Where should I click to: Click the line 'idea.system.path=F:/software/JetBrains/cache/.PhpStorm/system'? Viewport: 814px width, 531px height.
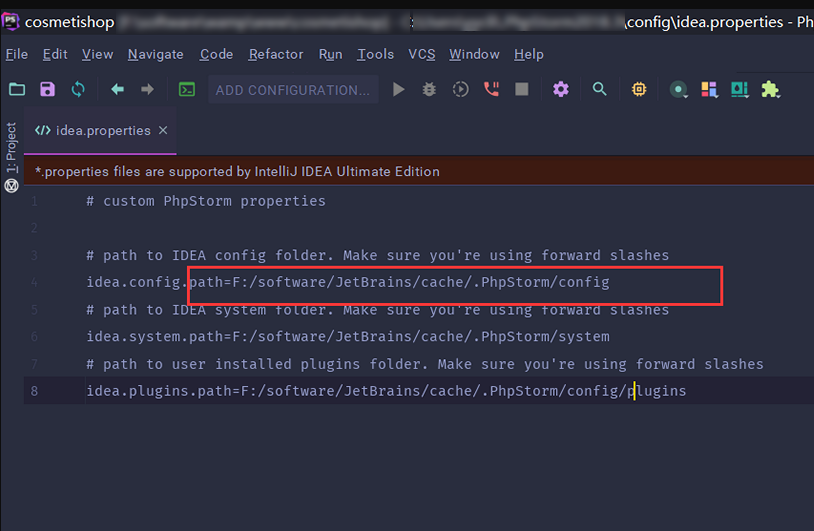point(348,336)
